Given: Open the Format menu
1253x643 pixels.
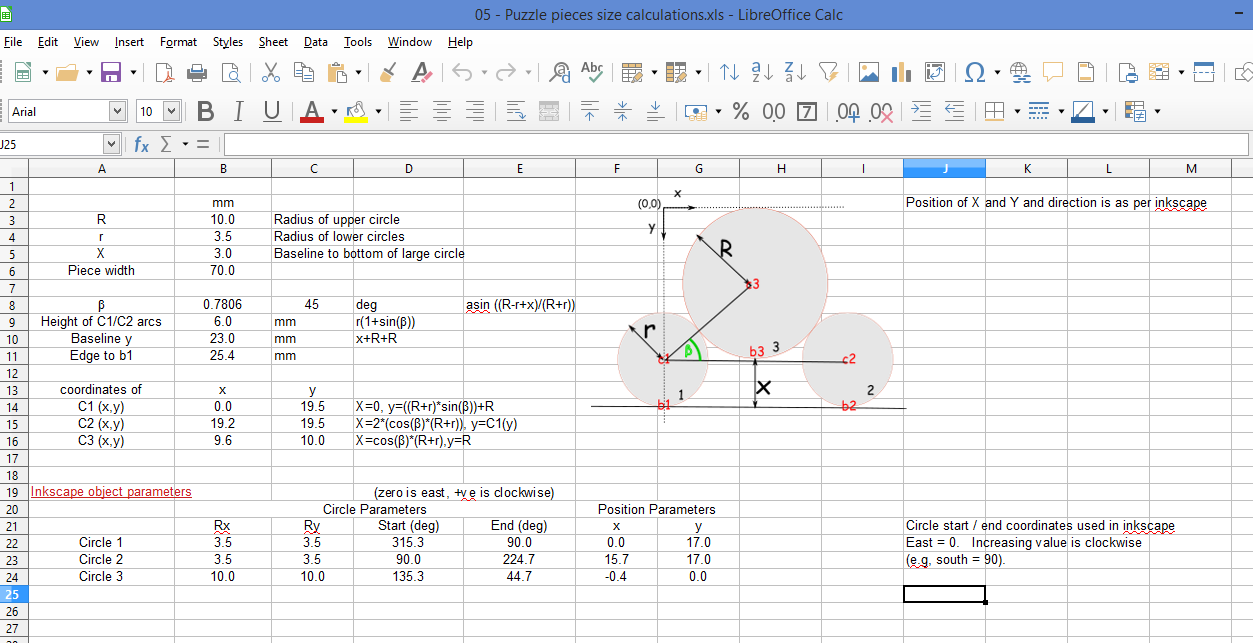Looking at the screenshot, I should (178, 42).
